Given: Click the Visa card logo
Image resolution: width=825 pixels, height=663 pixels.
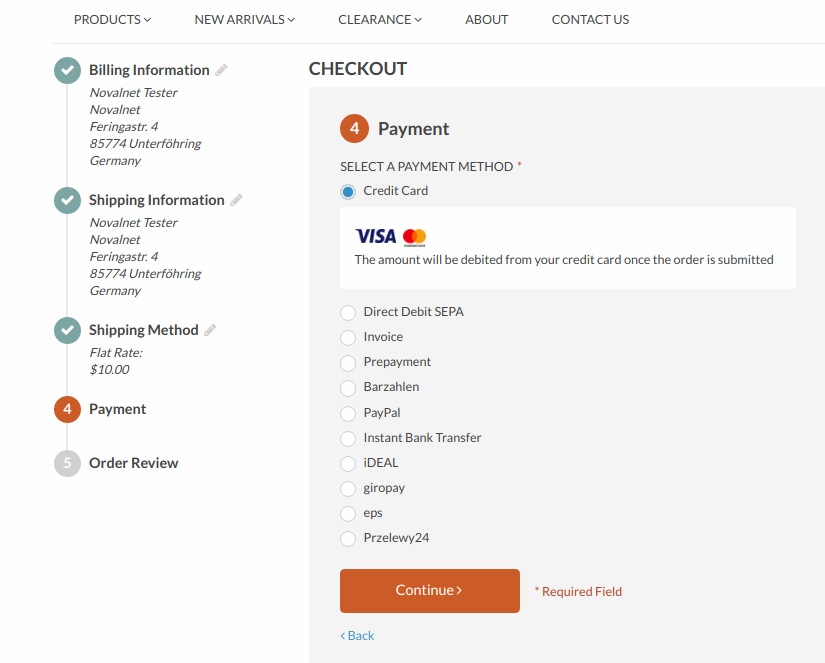Looking at the screenshot, I should 376,236.
